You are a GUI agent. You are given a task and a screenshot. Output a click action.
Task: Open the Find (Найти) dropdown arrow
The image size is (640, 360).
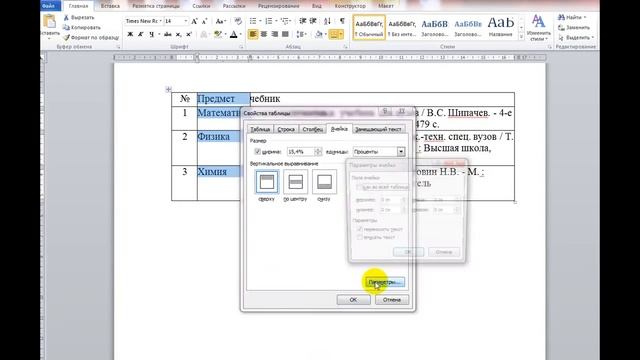point(585,18)
